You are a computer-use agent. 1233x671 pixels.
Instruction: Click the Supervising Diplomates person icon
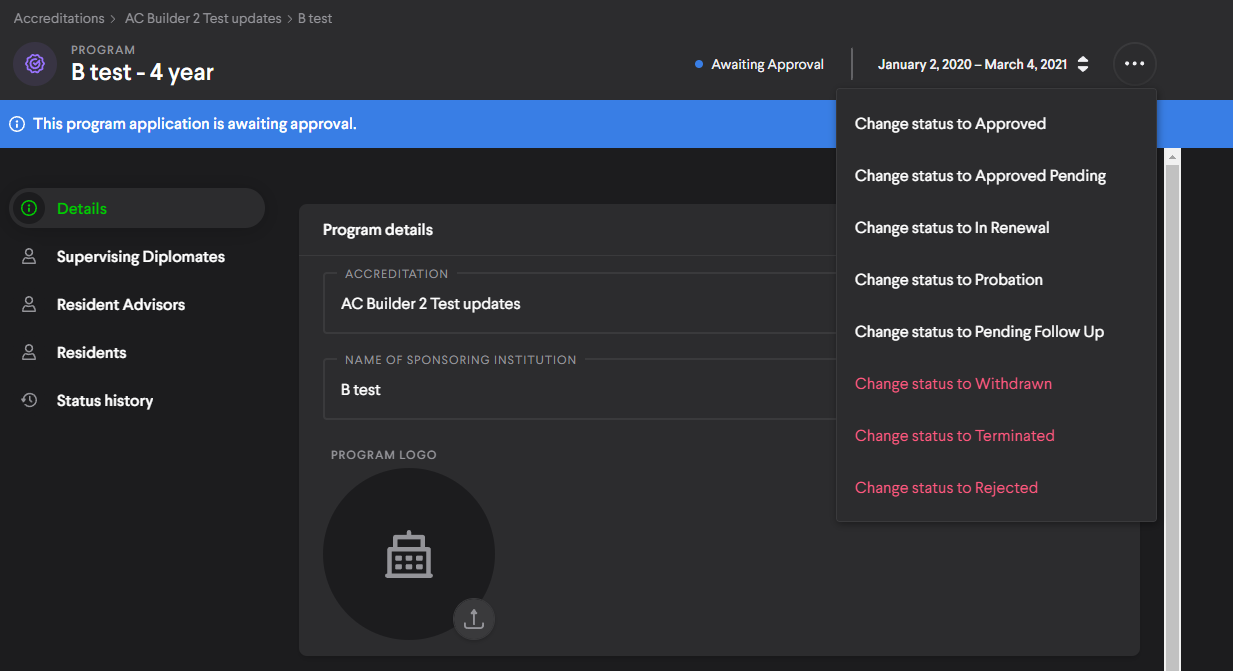tap(30, 257)
